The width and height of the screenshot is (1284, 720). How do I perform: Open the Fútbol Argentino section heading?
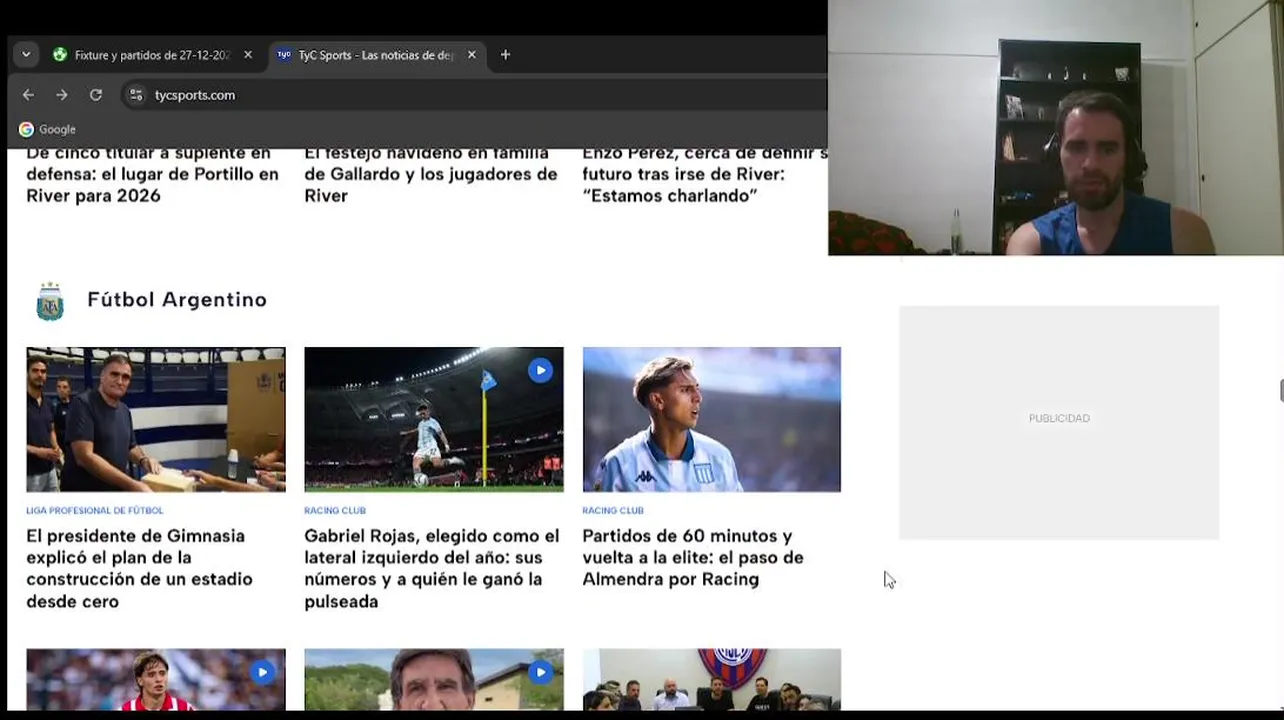pyautogui.click(x=177, y=299)
